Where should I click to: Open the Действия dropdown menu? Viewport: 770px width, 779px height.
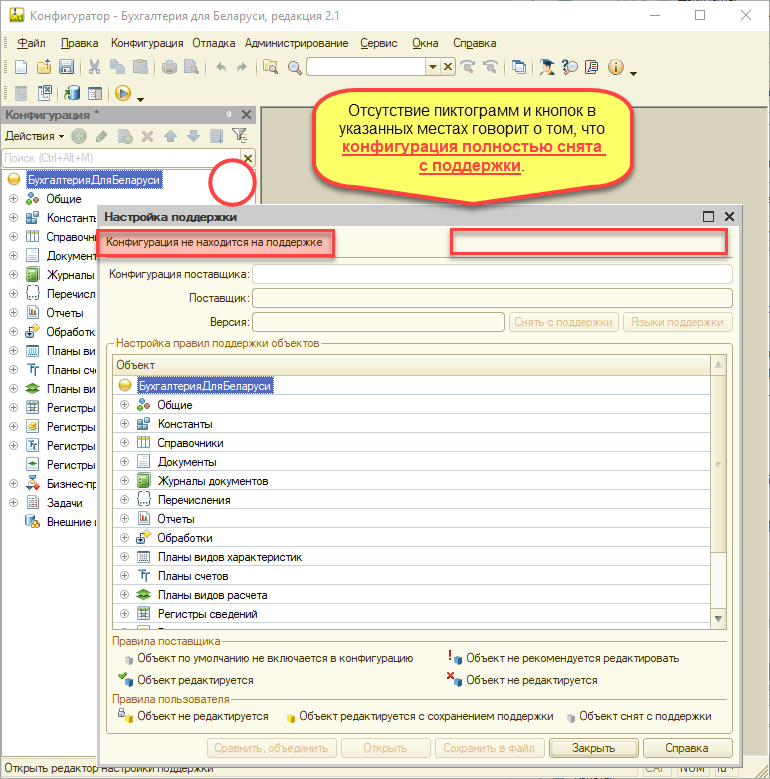click(34, 136)
